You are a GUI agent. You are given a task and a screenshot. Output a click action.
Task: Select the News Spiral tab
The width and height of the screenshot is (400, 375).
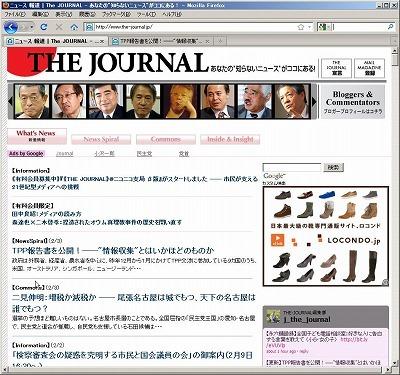click(101, 139)
